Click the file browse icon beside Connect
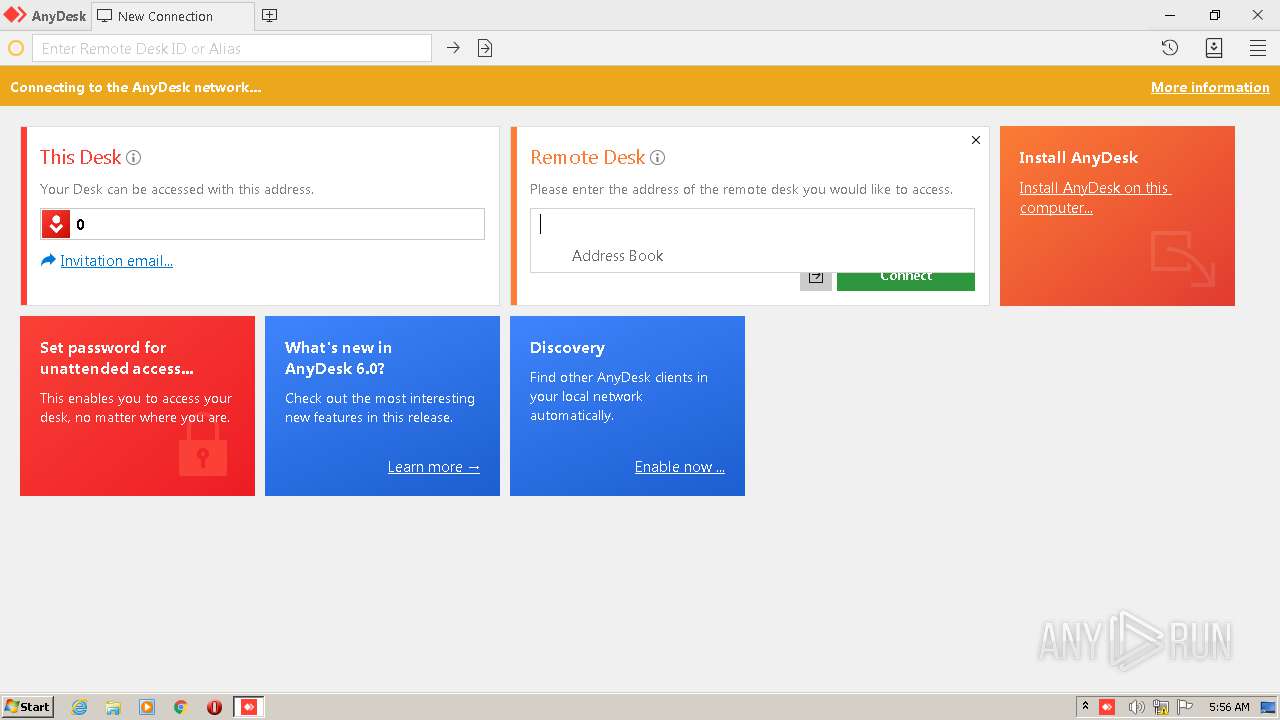 point(816,278)
